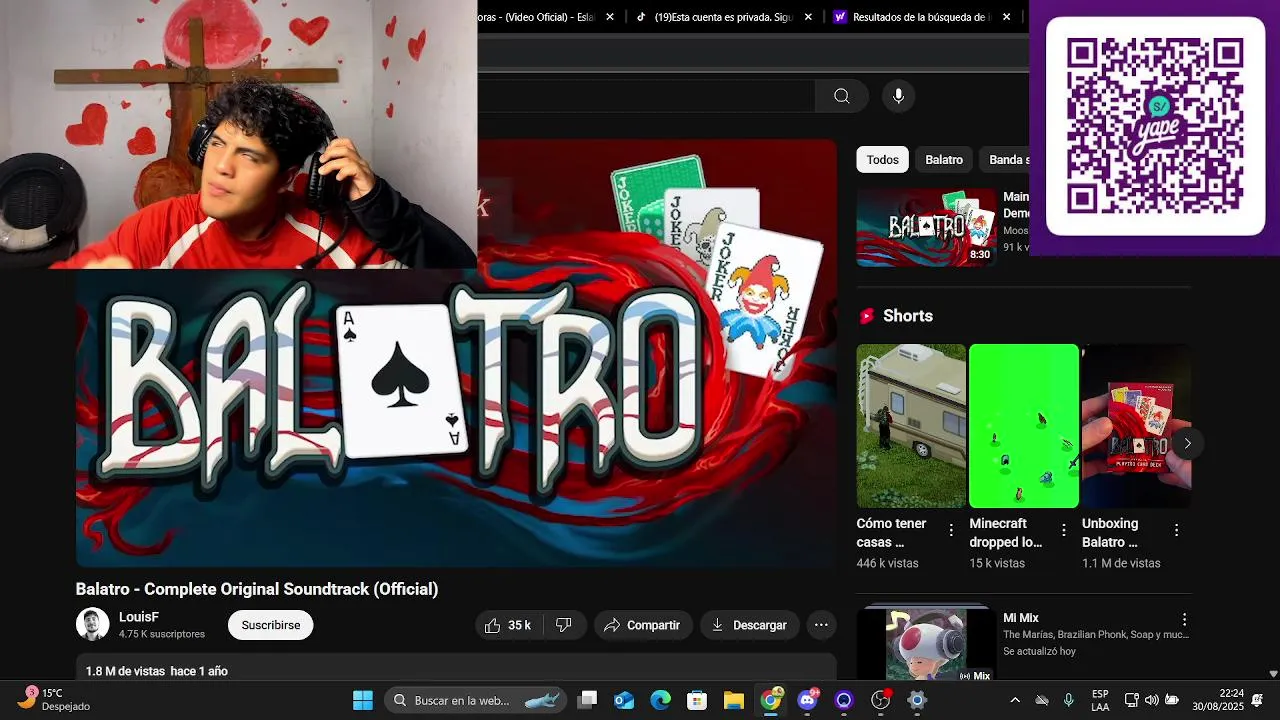Open Microsoft Edge from taskbar
This screenshot has height=720, width=1280.
point(660,700)
